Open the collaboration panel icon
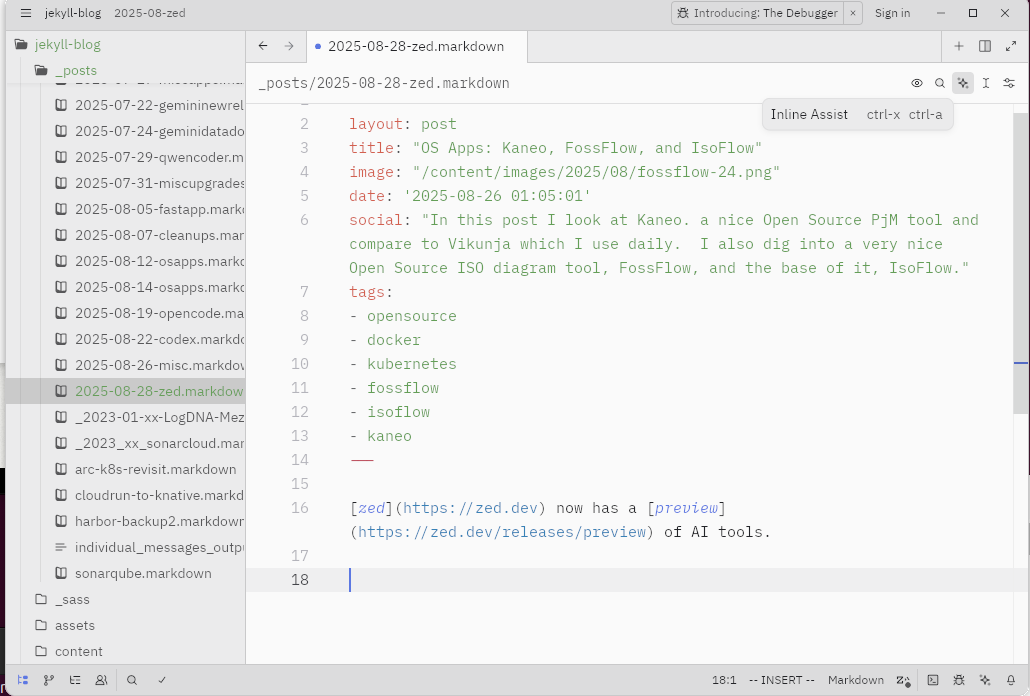 (x=101, y=680)
